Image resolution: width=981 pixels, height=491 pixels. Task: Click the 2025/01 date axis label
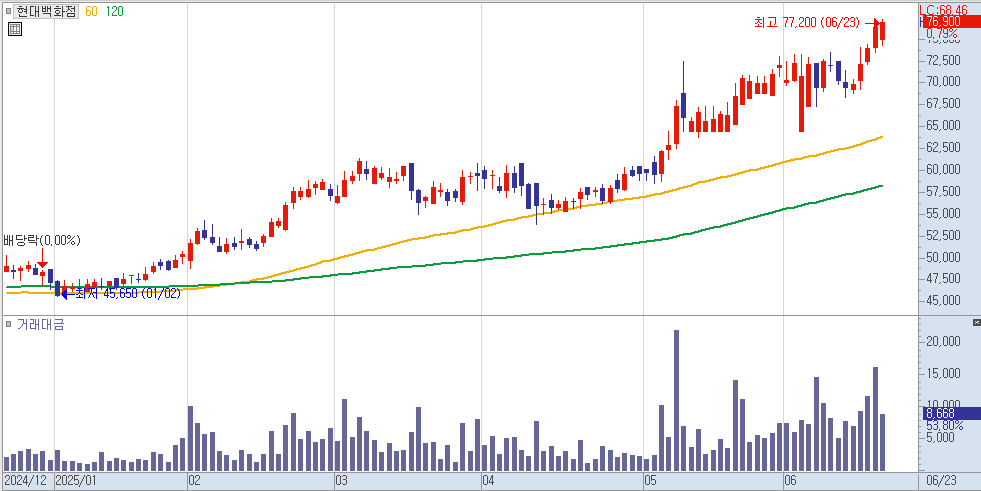click(x=76, y=481)
